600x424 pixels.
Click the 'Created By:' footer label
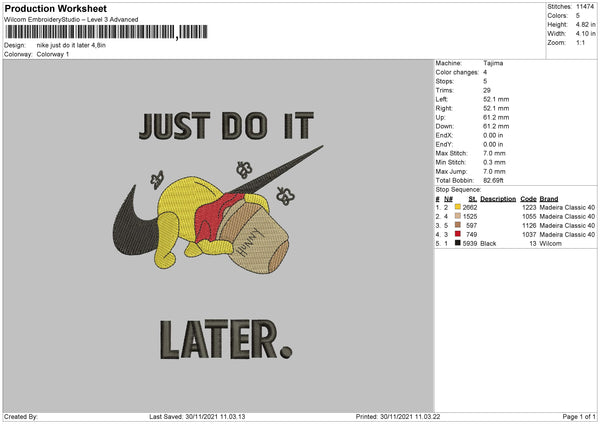21,416
